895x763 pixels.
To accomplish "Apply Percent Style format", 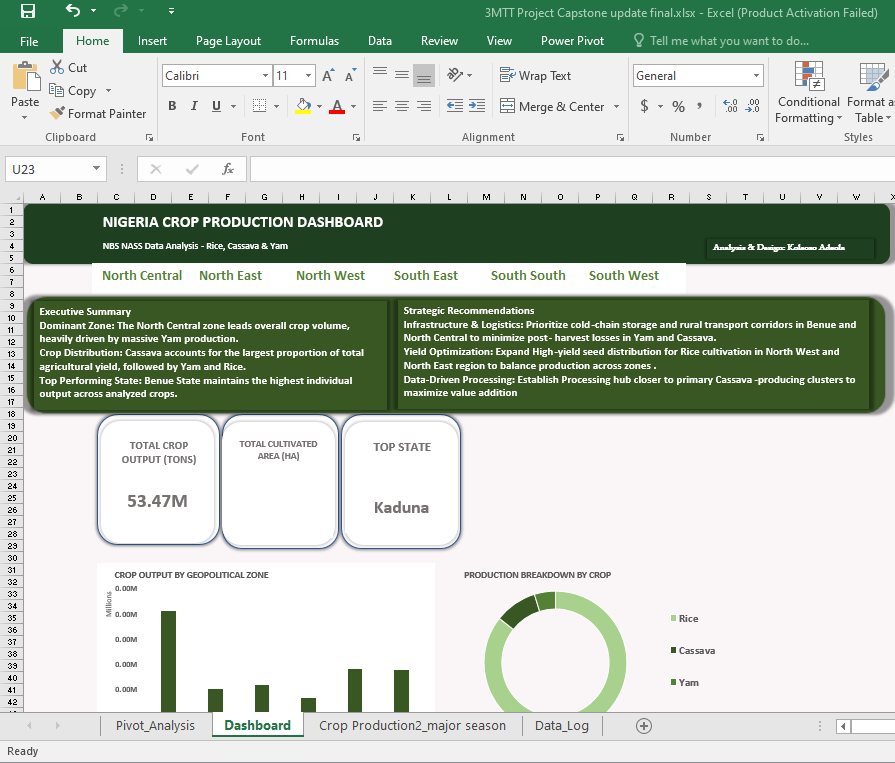I will click(x=678, y=106).
